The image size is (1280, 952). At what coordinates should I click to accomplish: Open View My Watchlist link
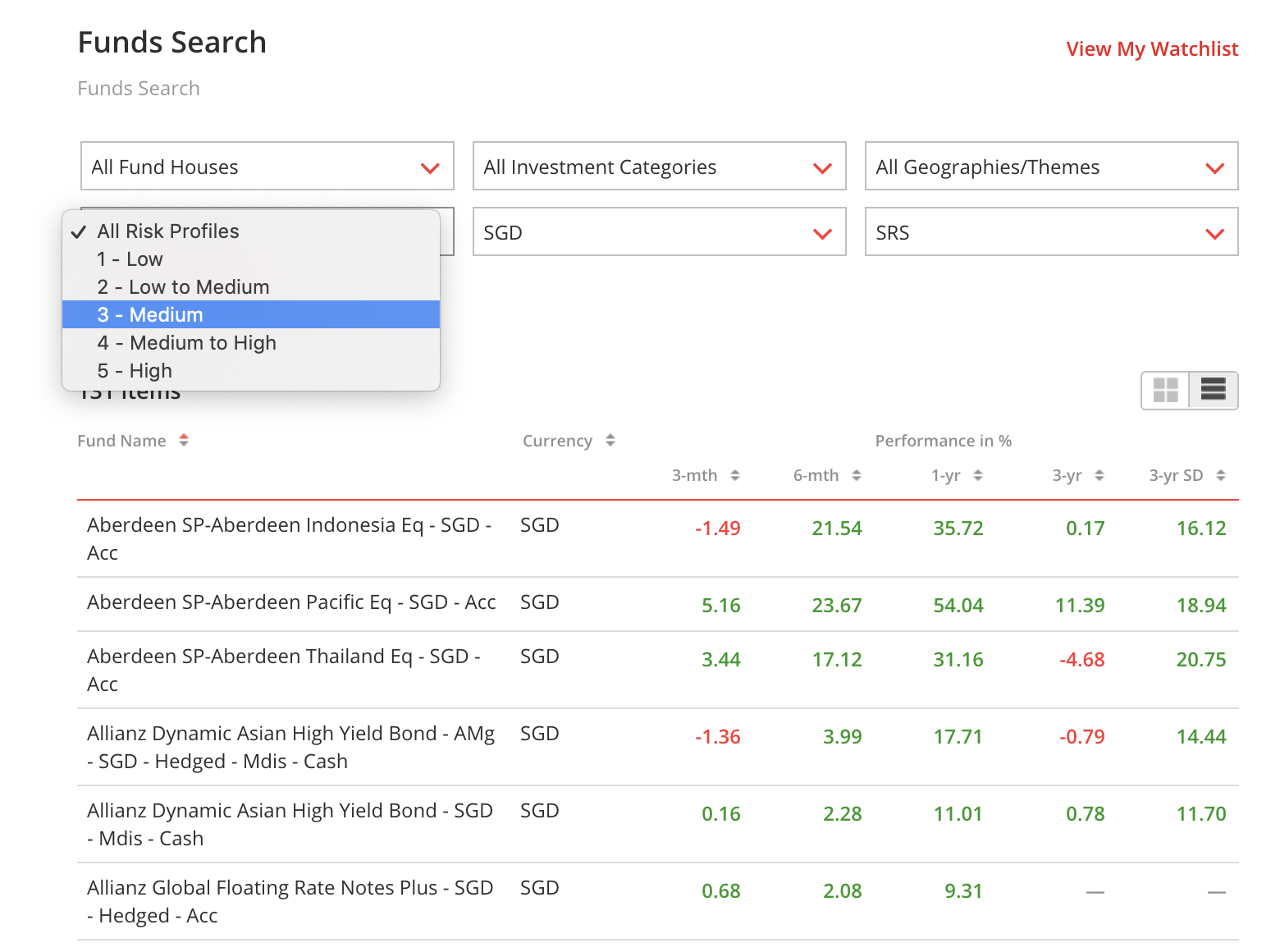point(1151,49)
